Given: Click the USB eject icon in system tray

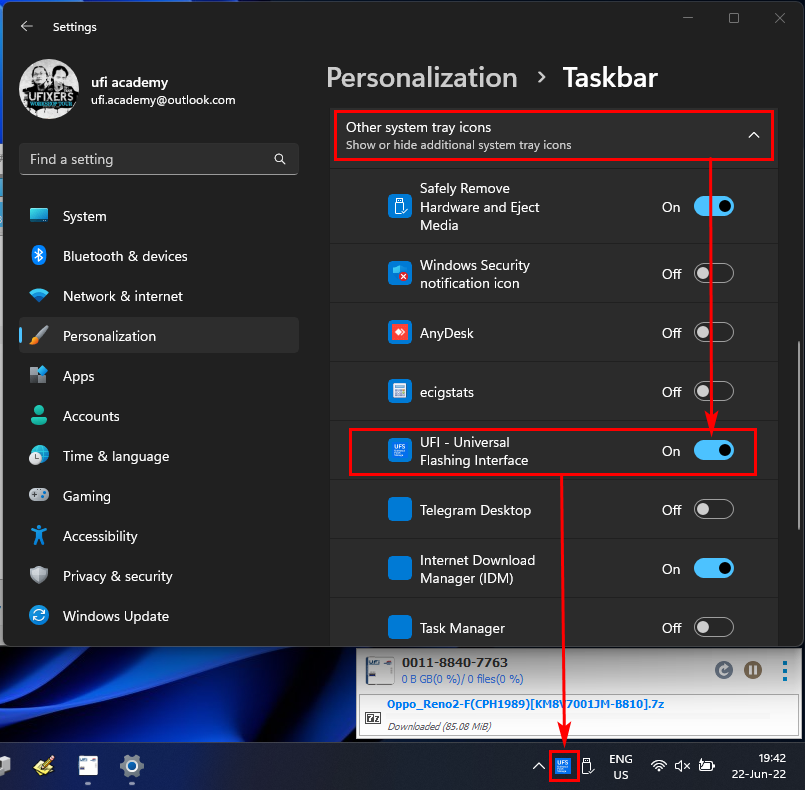Looking at the screenshot, I should pos(588,766).
